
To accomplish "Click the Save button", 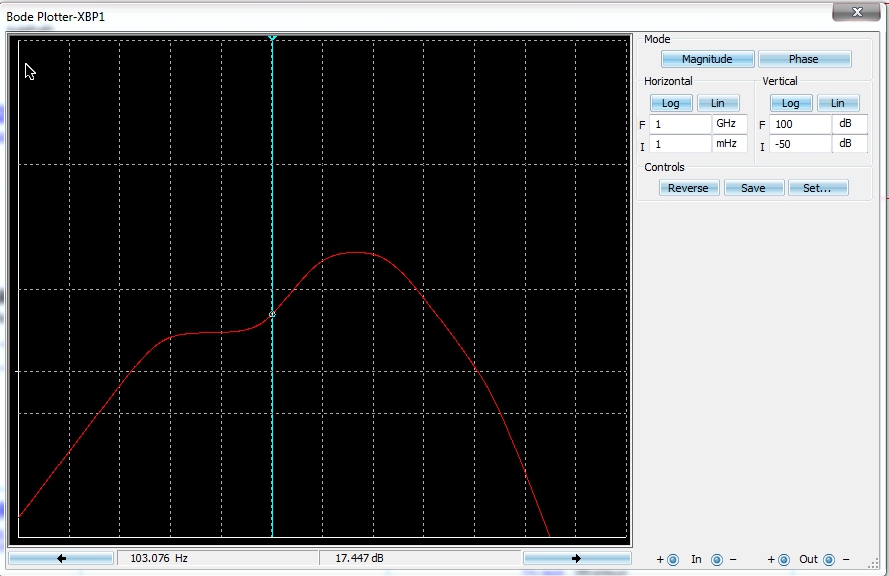I will 753,188.
